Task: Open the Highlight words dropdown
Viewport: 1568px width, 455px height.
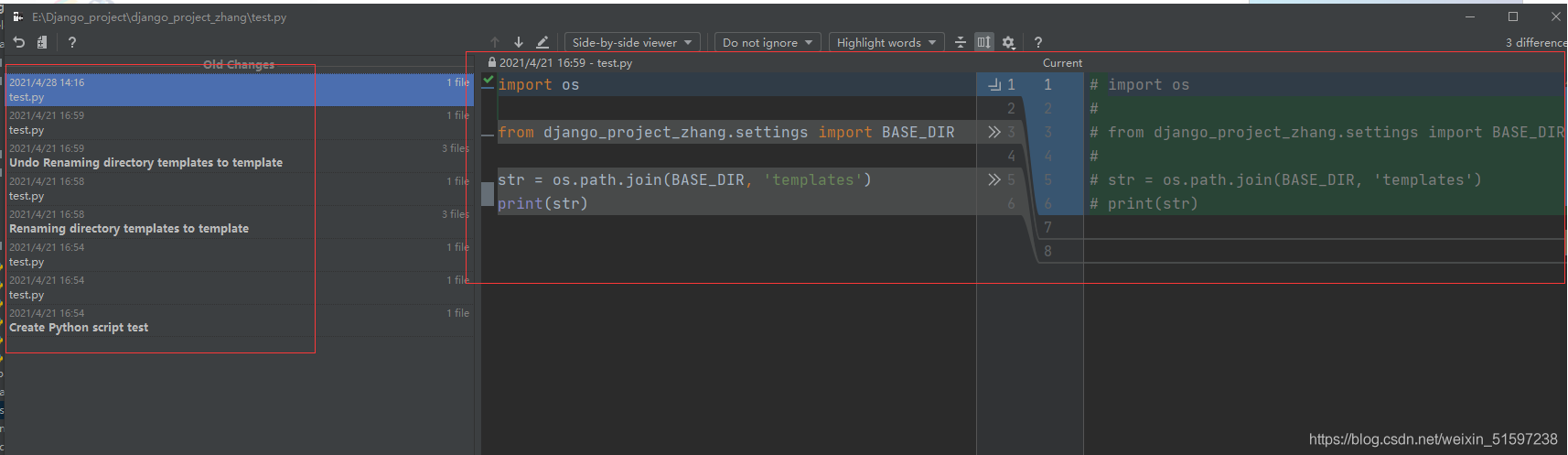Action: pos(886,42)
